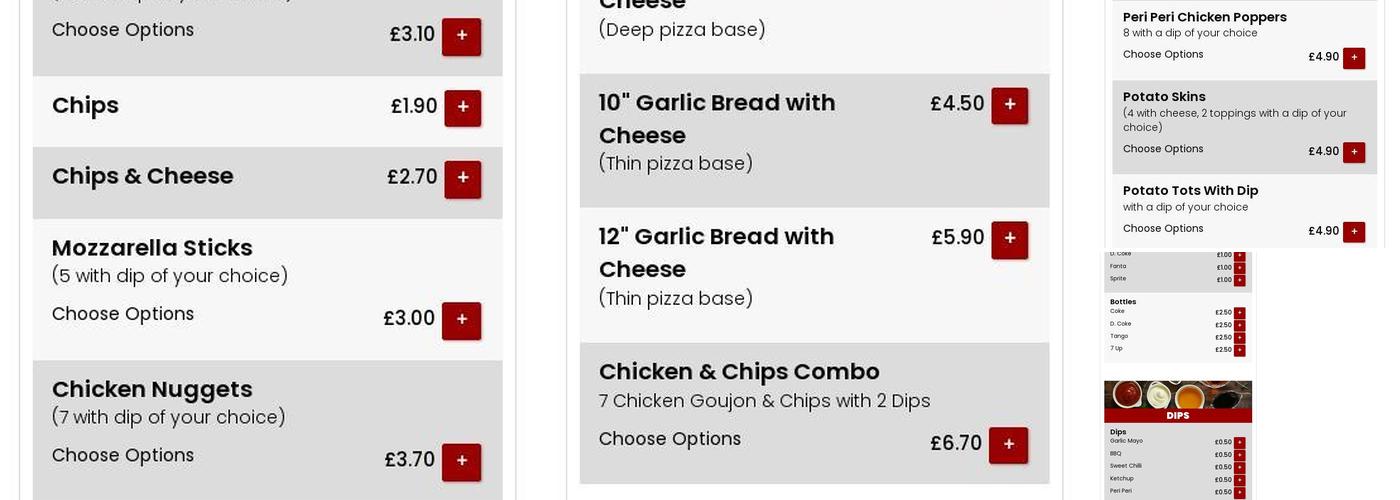Viewport: 1400px width, 500px height.
Task: Add Chicken Nuggets with the plus button
Action: pos(461,462)
